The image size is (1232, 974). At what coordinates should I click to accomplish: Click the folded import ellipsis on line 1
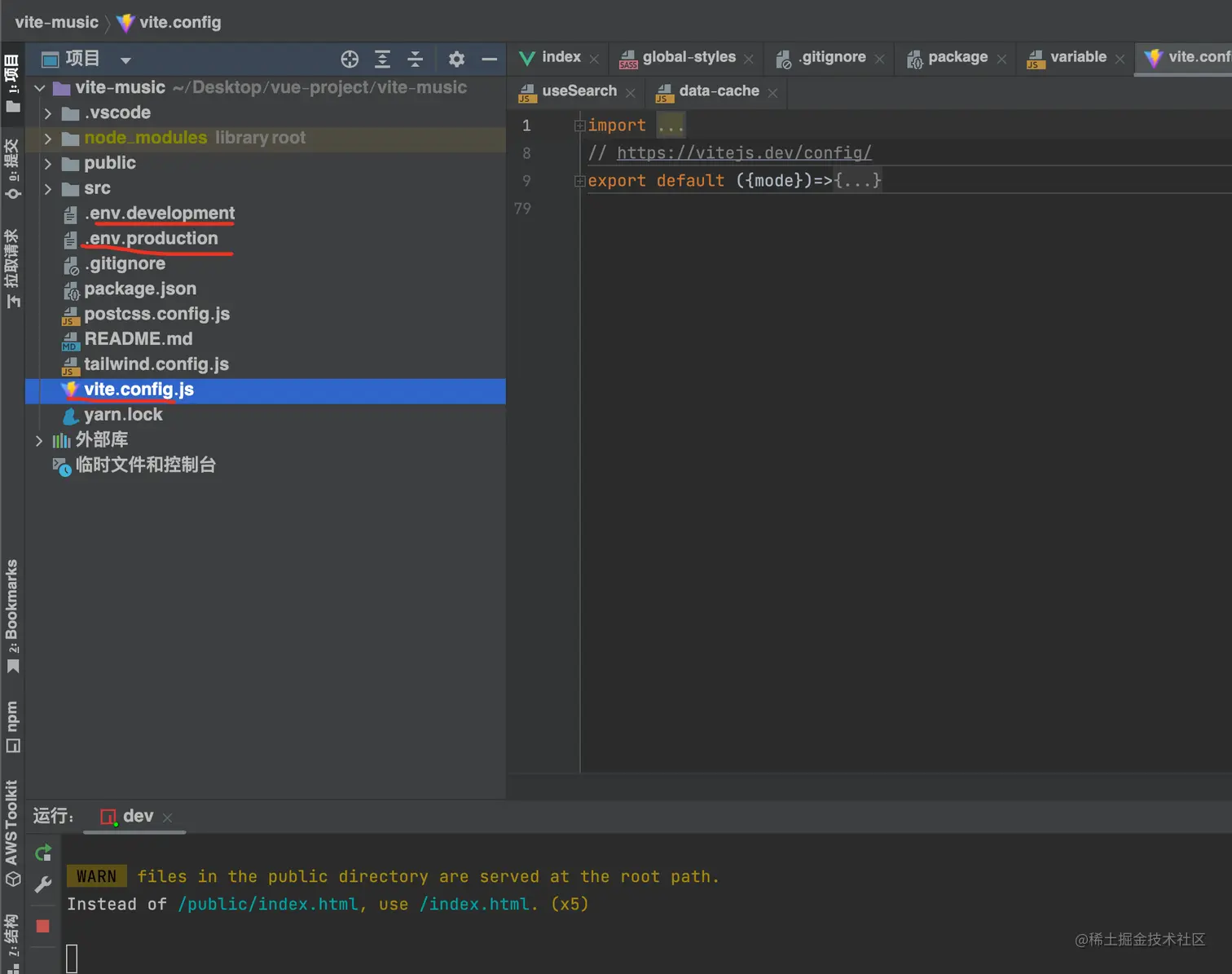click(x=671, y=126)
